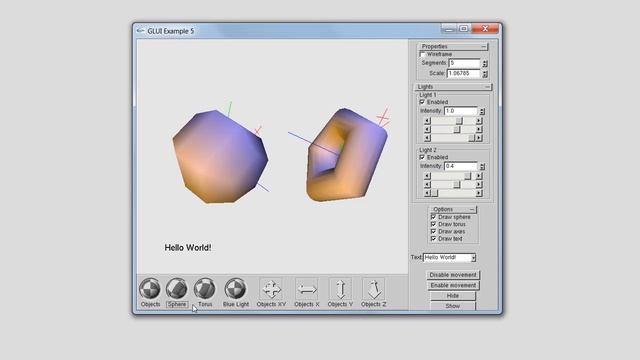
Task: Click Light 1 third color slider thumb
Action: [471, 138]
